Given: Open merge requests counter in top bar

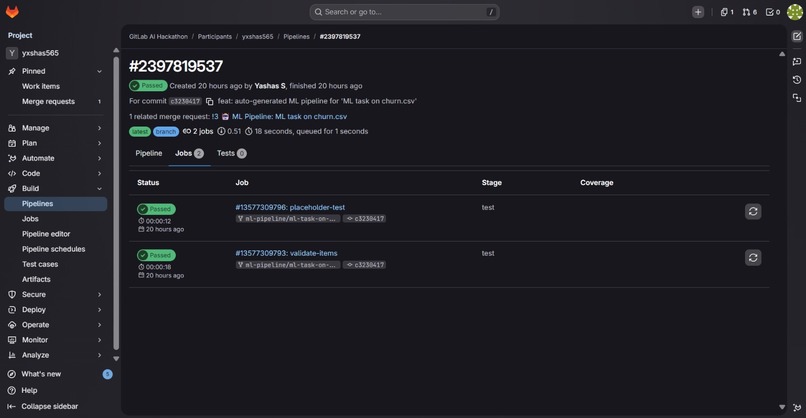Looking at the screenshot, I should point(749,12).
